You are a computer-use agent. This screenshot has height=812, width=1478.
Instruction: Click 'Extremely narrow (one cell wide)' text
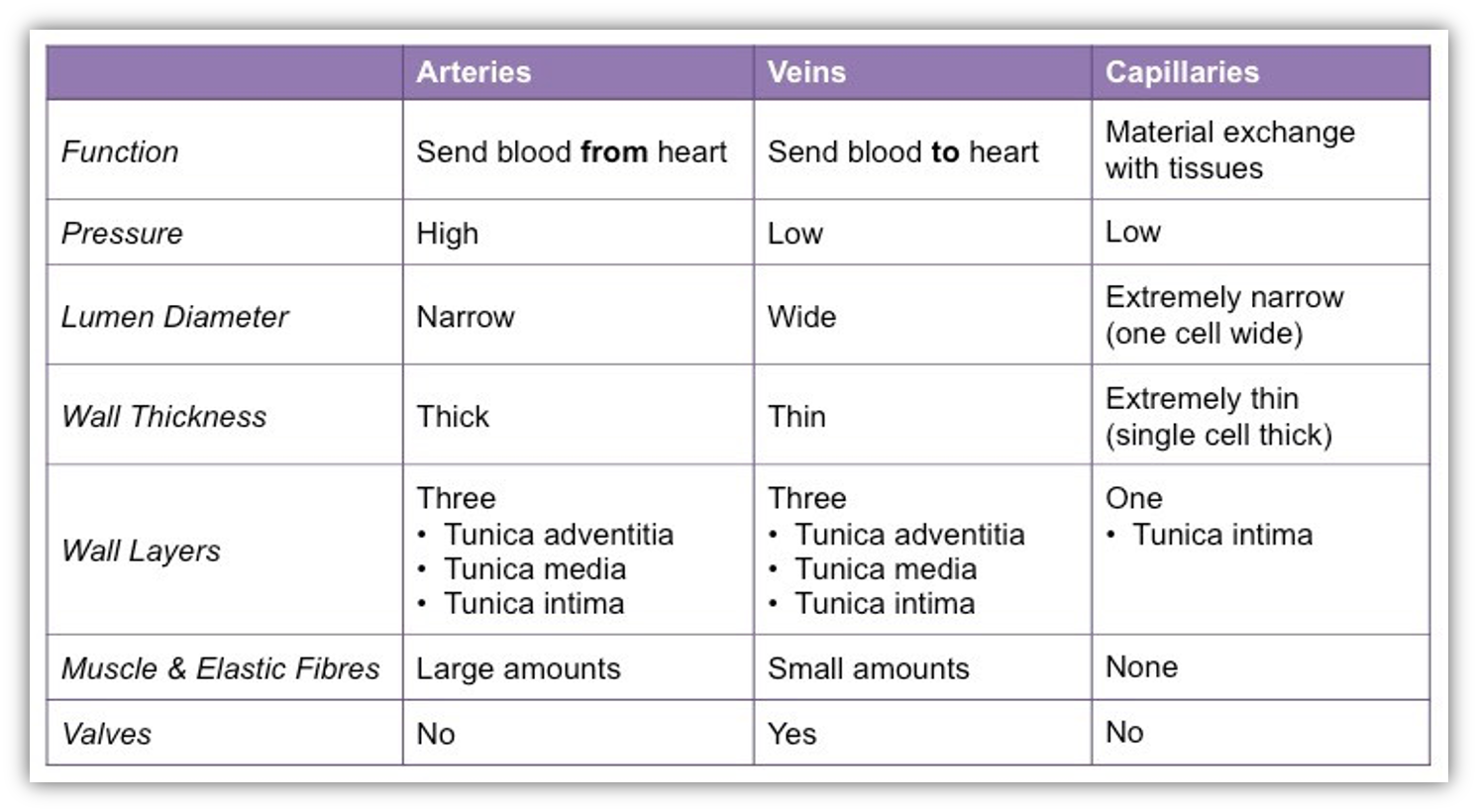pyautogui.click(x=1224, y=315)
